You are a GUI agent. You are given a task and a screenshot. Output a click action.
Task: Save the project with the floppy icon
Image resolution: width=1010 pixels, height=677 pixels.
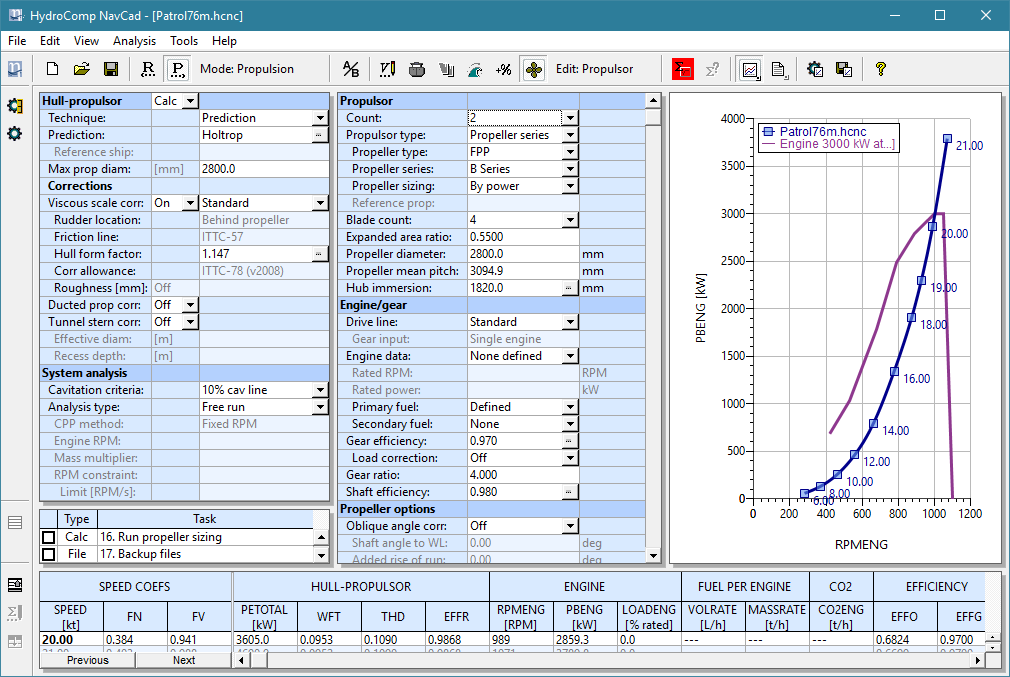111,69
